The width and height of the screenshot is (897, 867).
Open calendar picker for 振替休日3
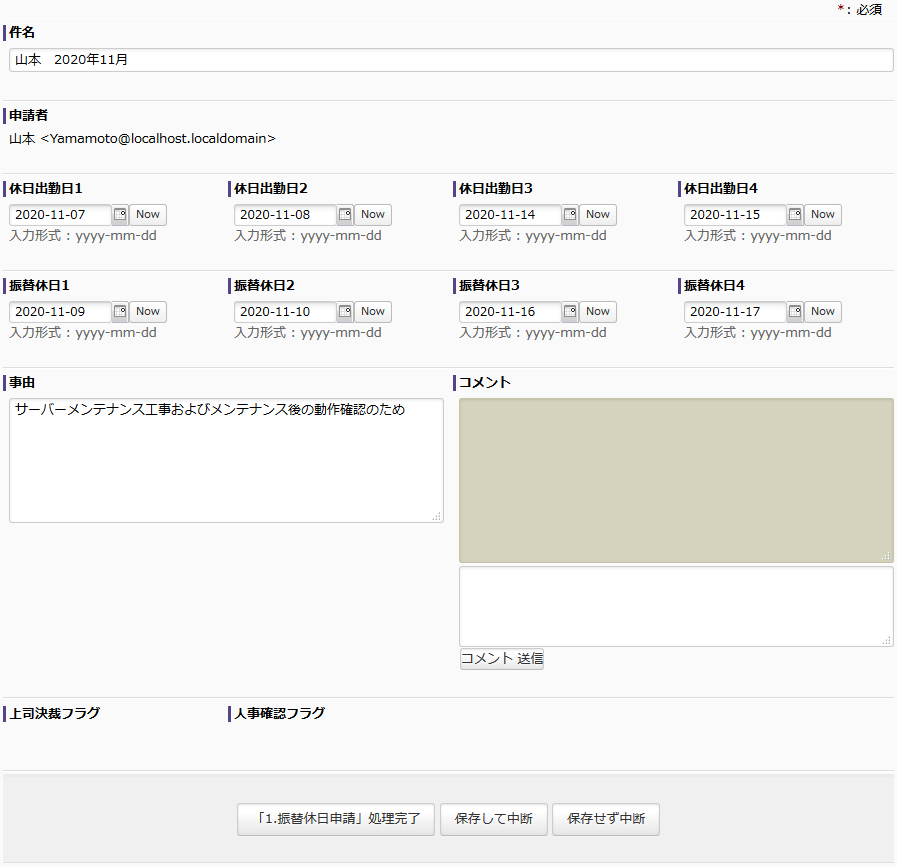coord(570,312)
